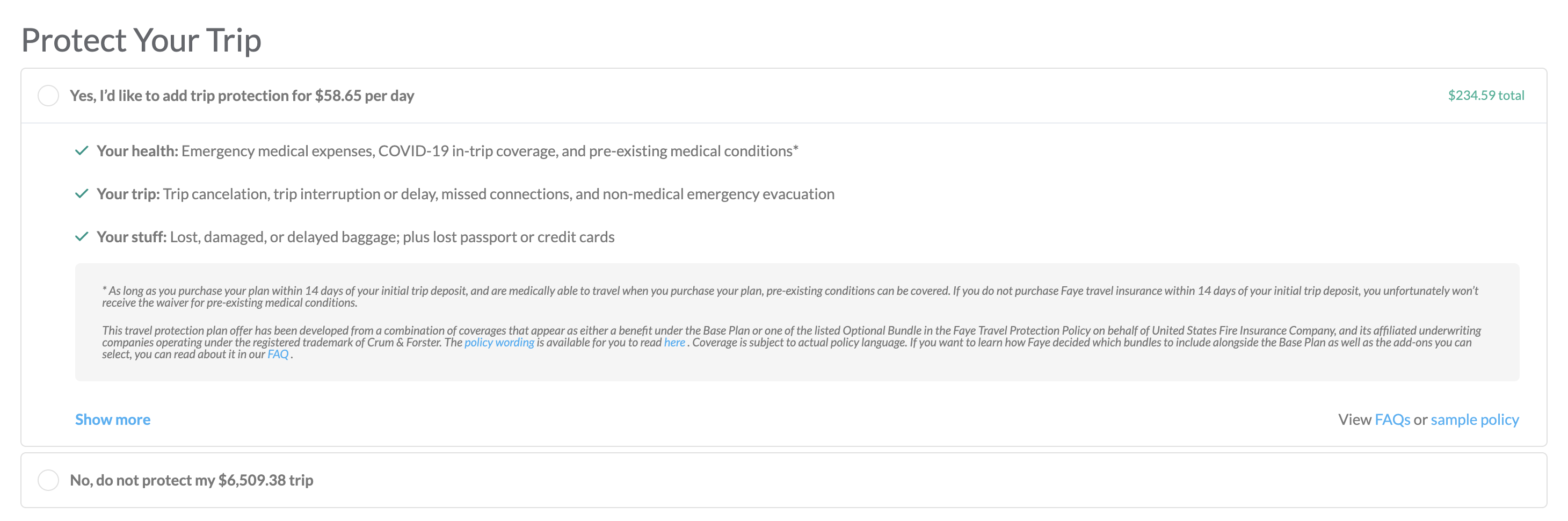1568x521 pixels.
Task: Click the 'here' link in the disclaimer
Action: tap(674, 343)
